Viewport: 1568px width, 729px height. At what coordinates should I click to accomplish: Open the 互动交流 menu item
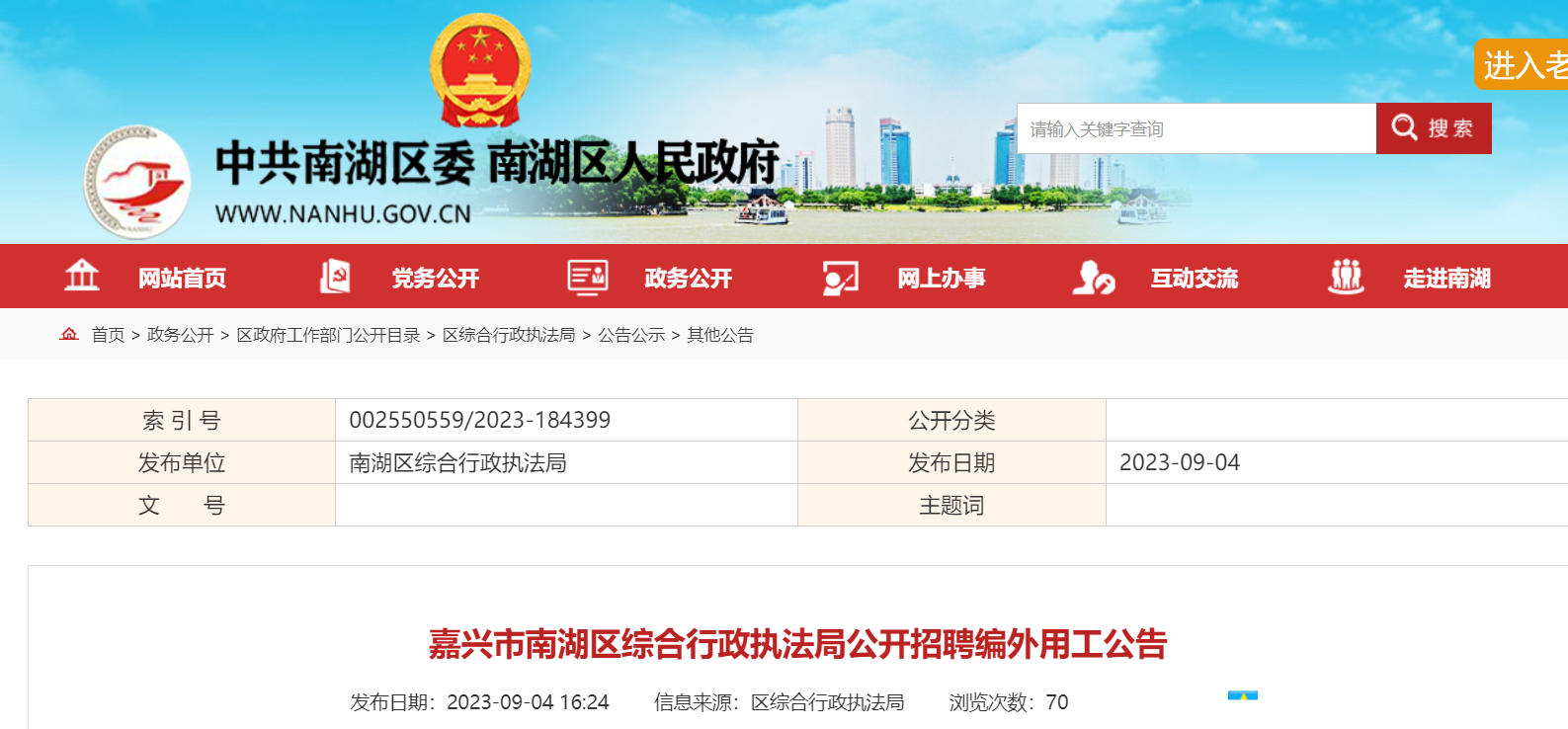(x=1195, y=279)
